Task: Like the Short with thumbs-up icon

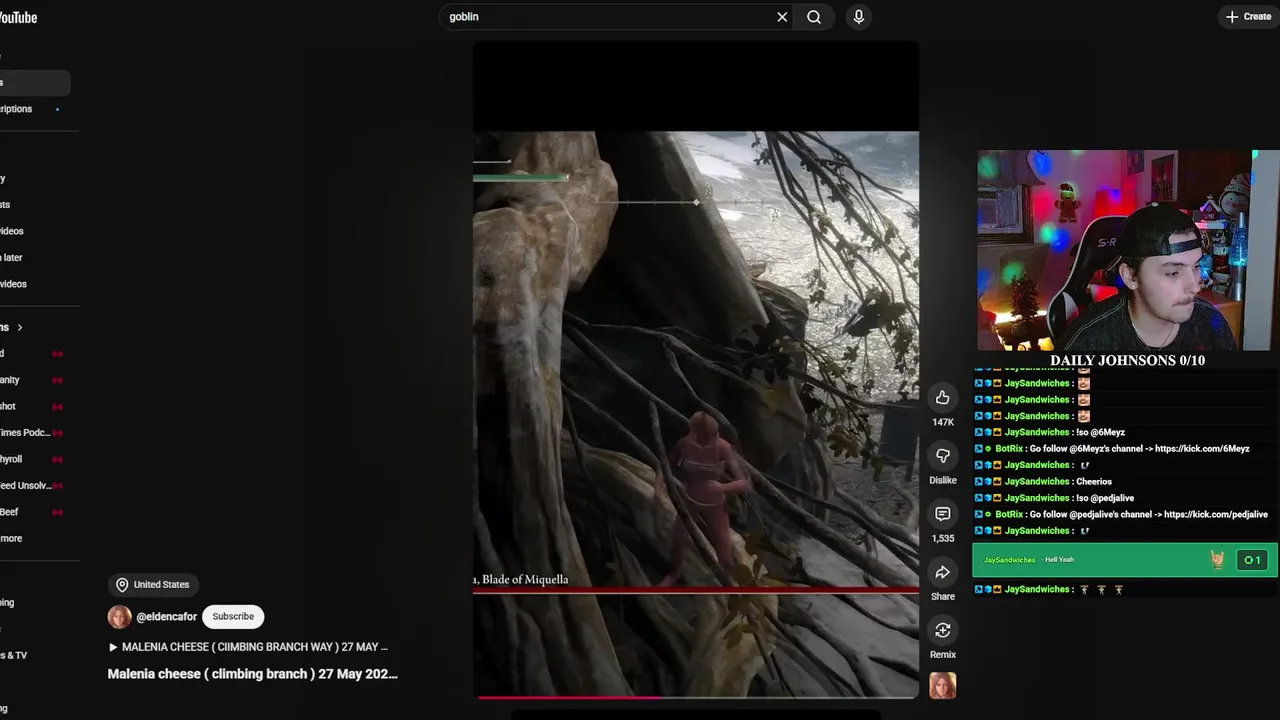Action: click(x=943, y=398)
